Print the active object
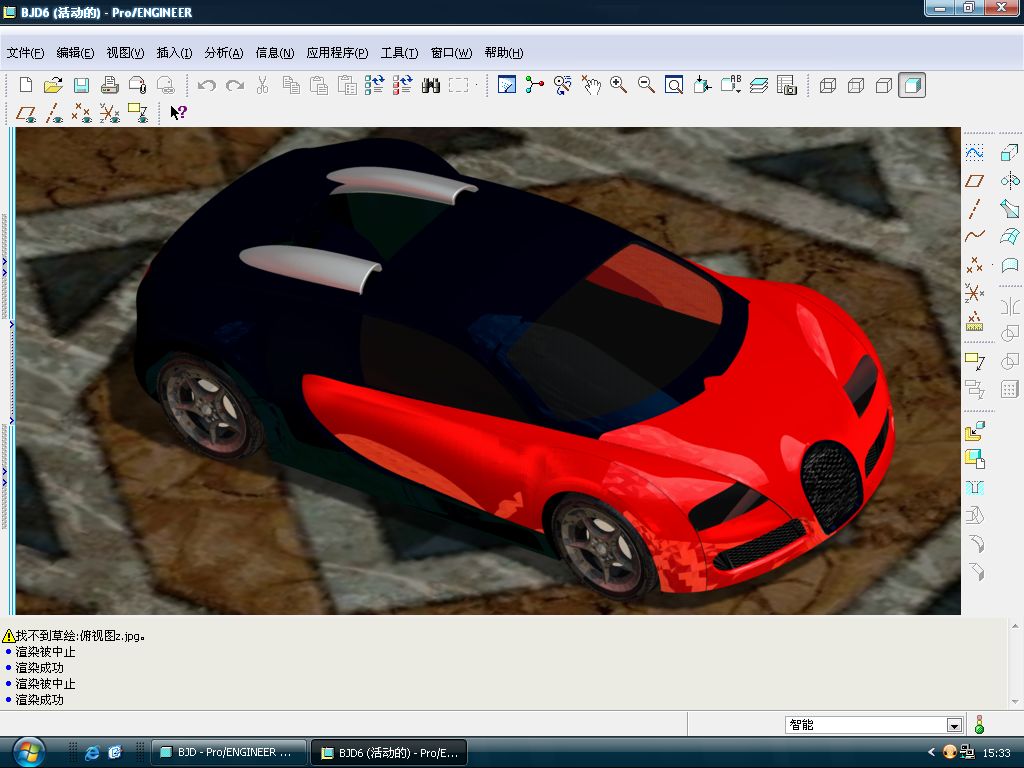This screenshot has width=1024, height=768. point(110,85)
